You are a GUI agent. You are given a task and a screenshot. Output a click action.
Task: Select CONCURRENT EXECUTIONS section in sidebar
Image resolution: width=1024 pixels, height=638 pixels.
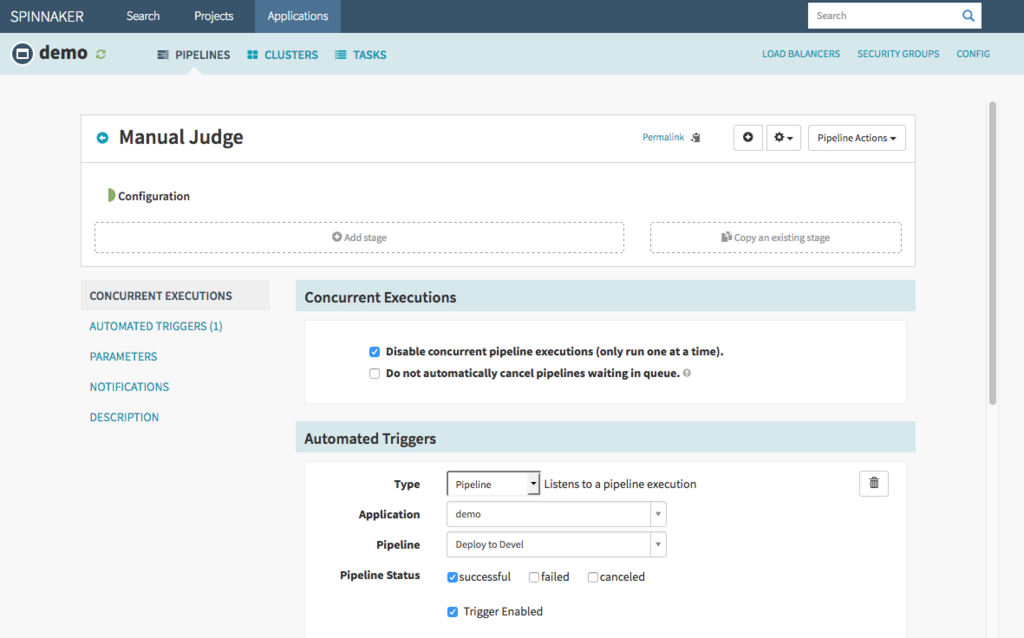tap(175, 296)
